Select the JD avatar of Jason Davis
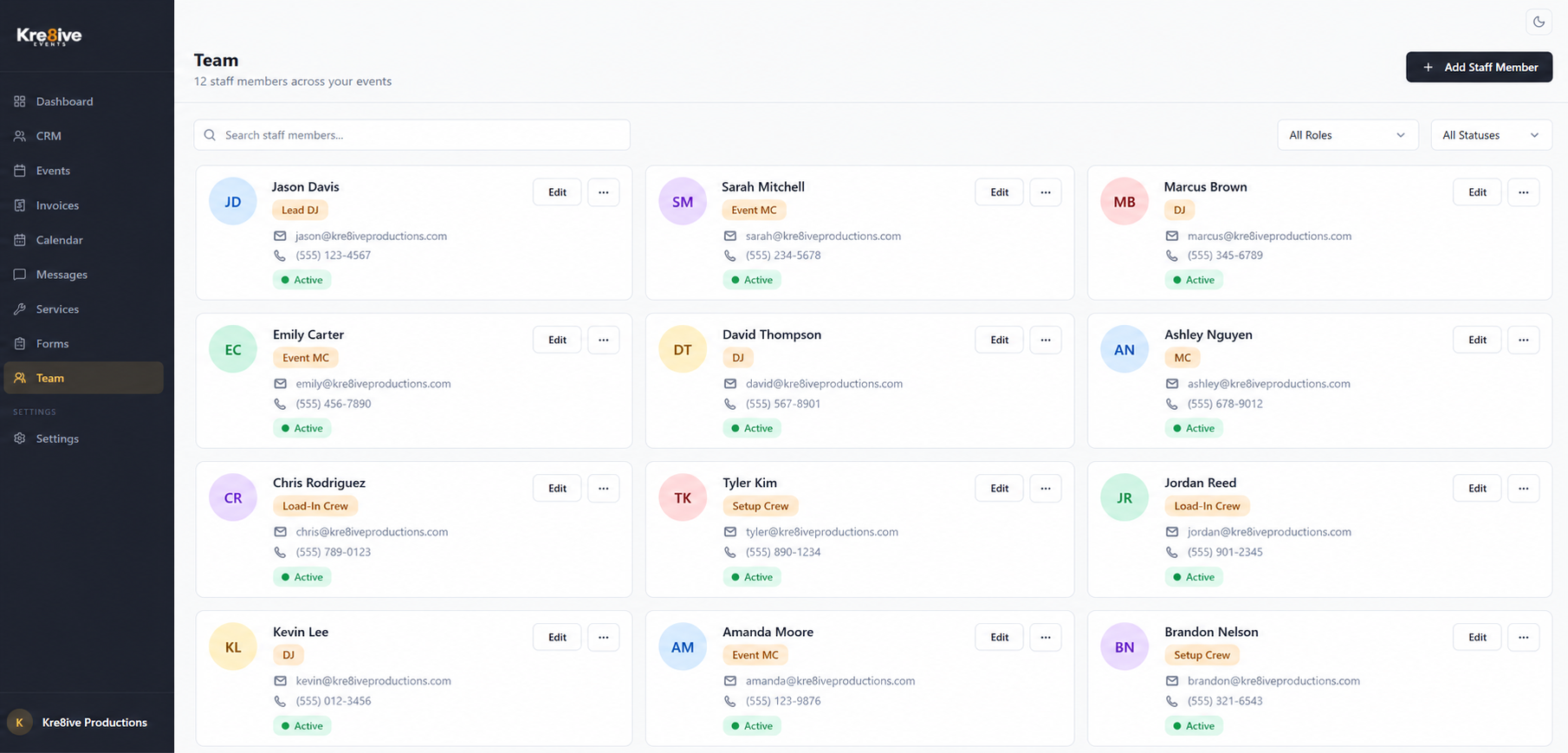 pos(233,202)
